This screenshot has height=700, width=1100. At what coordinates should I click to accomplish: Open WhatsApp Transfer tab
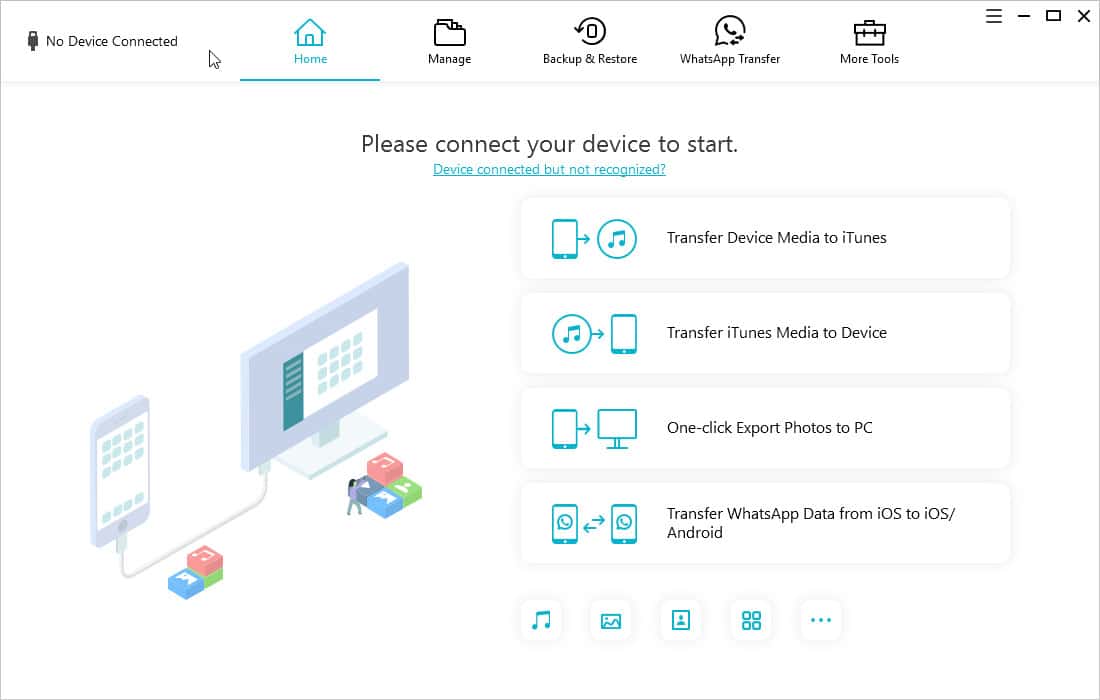point(729,42)
